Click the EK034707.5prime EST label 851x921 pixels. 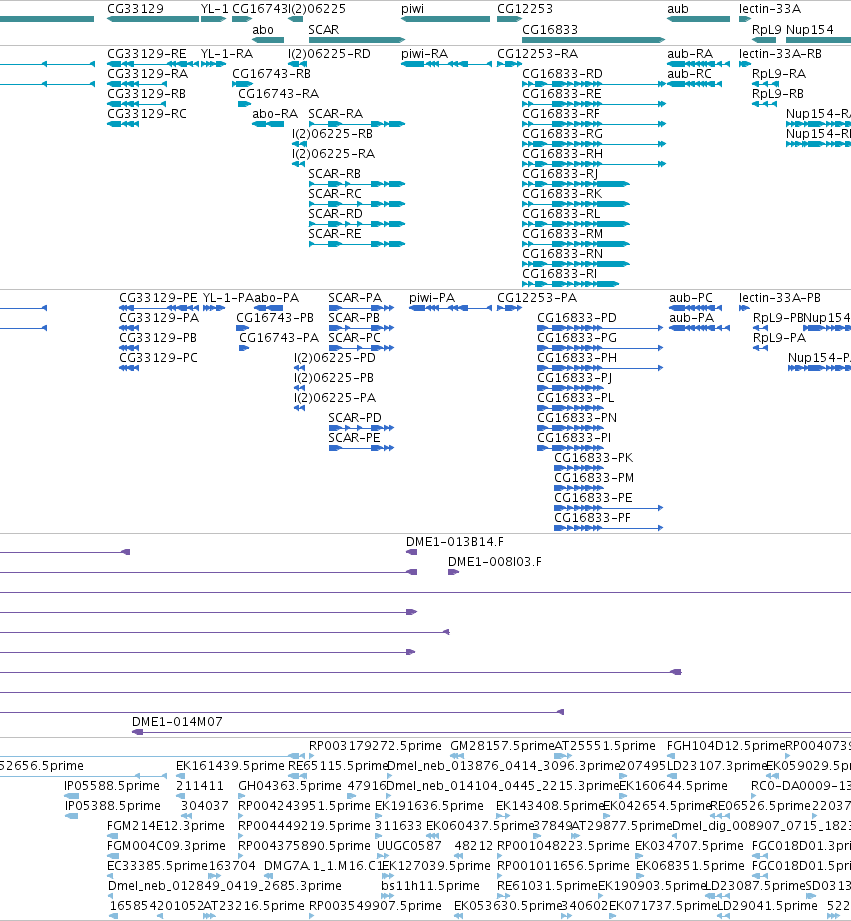pos(689,845)
